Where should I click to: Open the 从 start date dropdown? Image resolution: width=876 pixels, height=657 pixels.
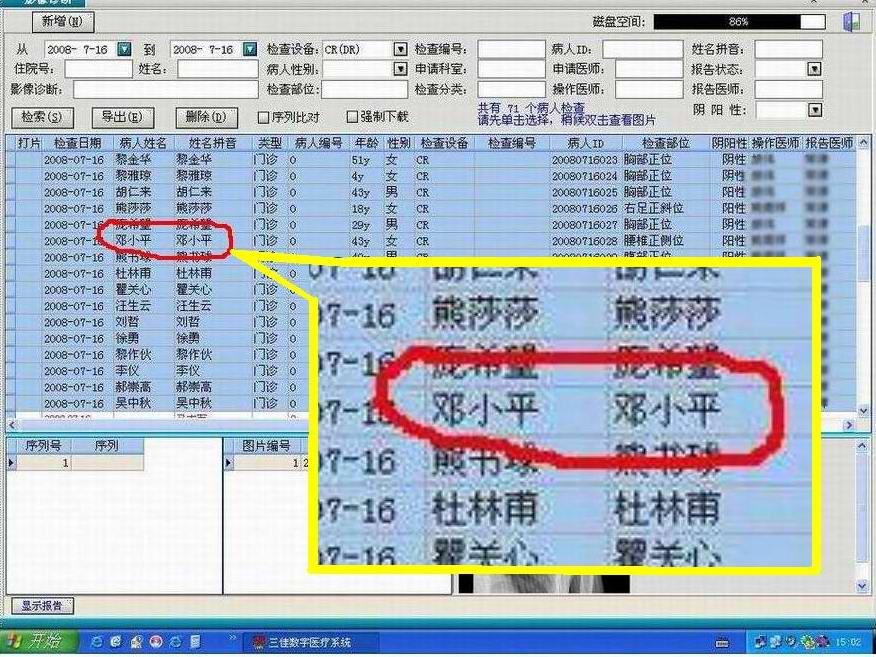(124, 49)
